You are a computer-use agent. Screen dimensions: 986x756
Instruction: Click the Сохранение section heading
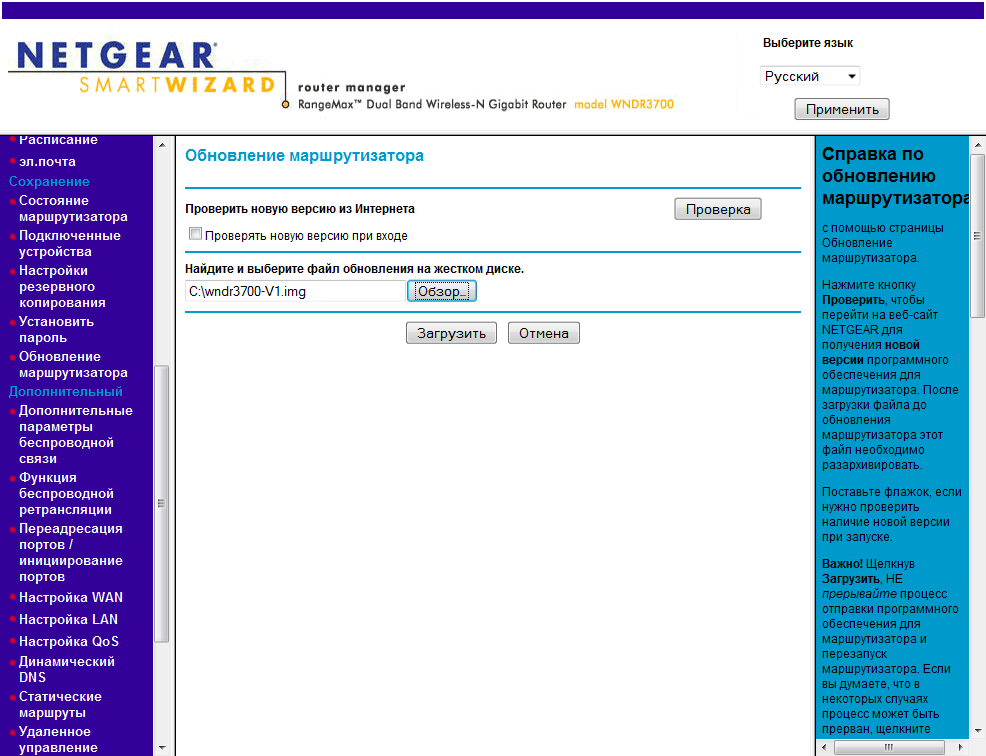[49, 182]
